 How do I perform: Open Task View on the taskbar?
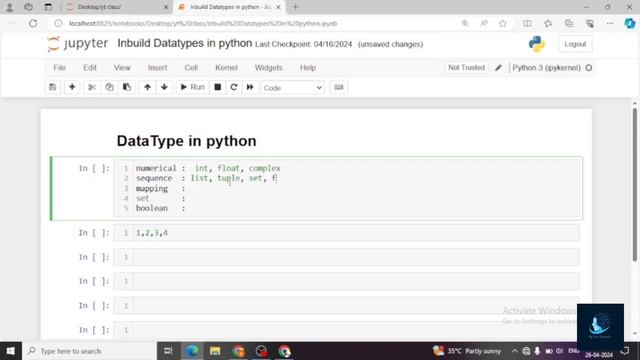168,351
